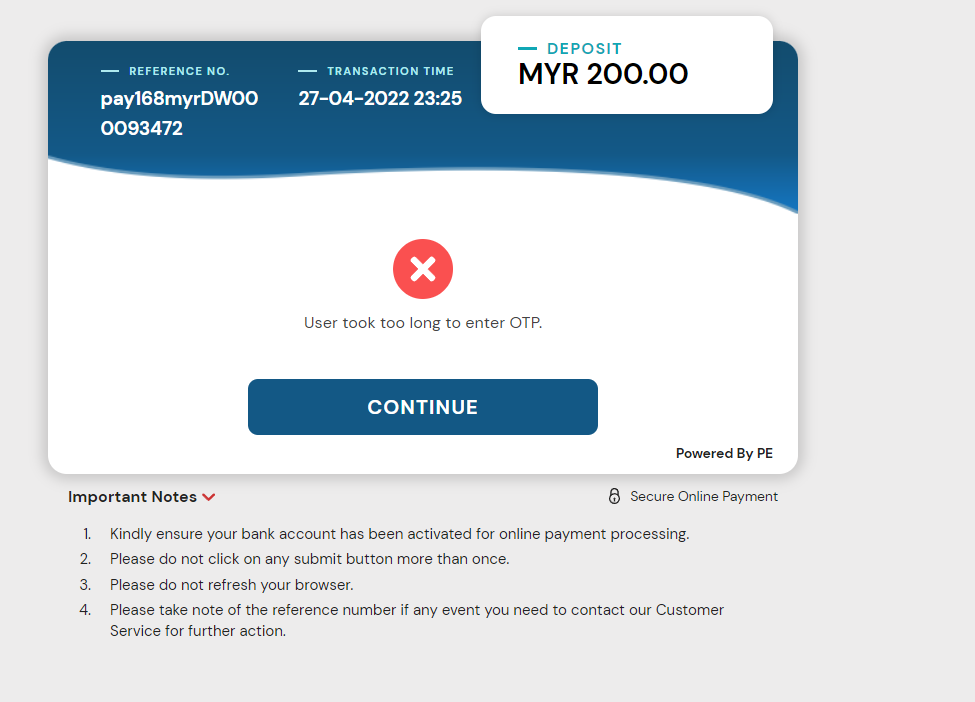Click the dash before REFERENCE NO.
The image size is (975, 702).
click(x=110, y=71)
